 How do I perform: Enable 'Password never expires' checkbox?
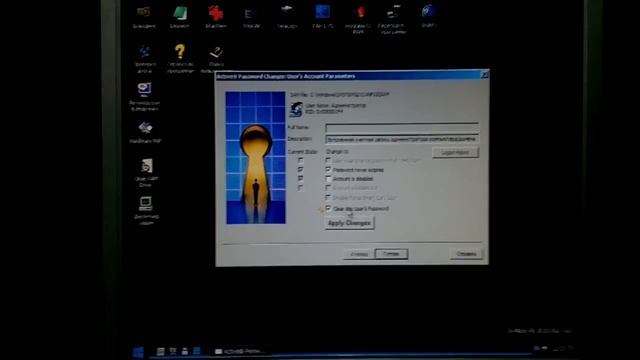(x=328, y=169)
